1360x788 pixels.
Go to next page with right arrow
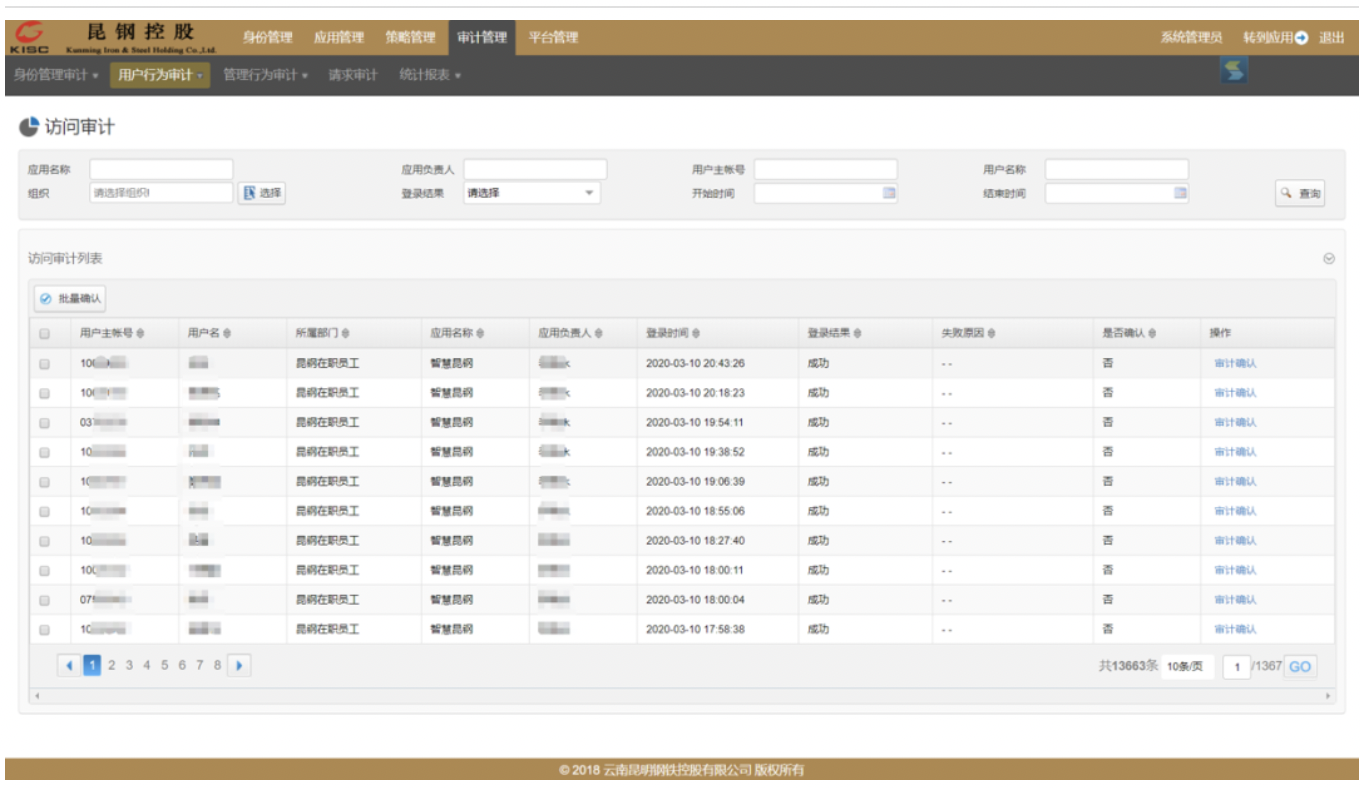(239, 665)
